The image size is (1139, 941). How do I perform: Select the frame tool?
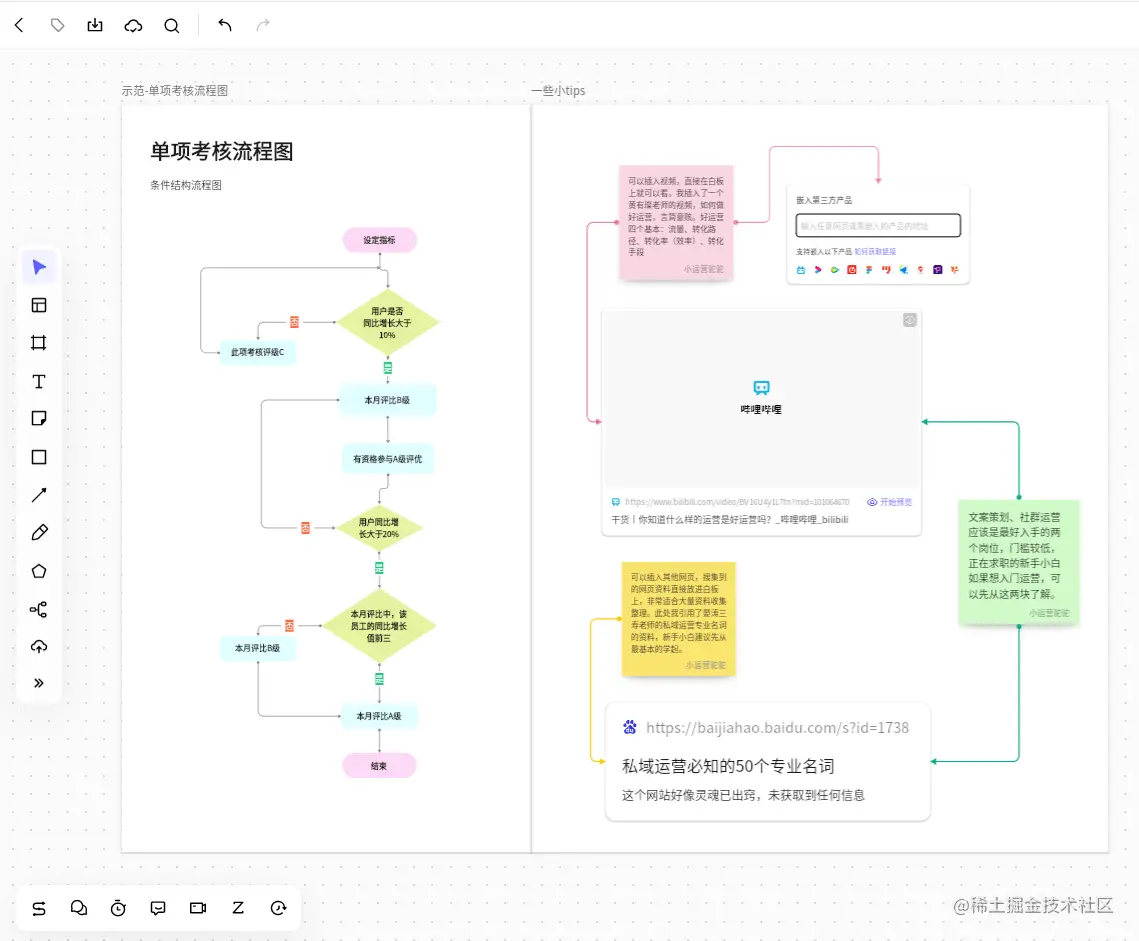pyautogui.click(x=38, y=342)
